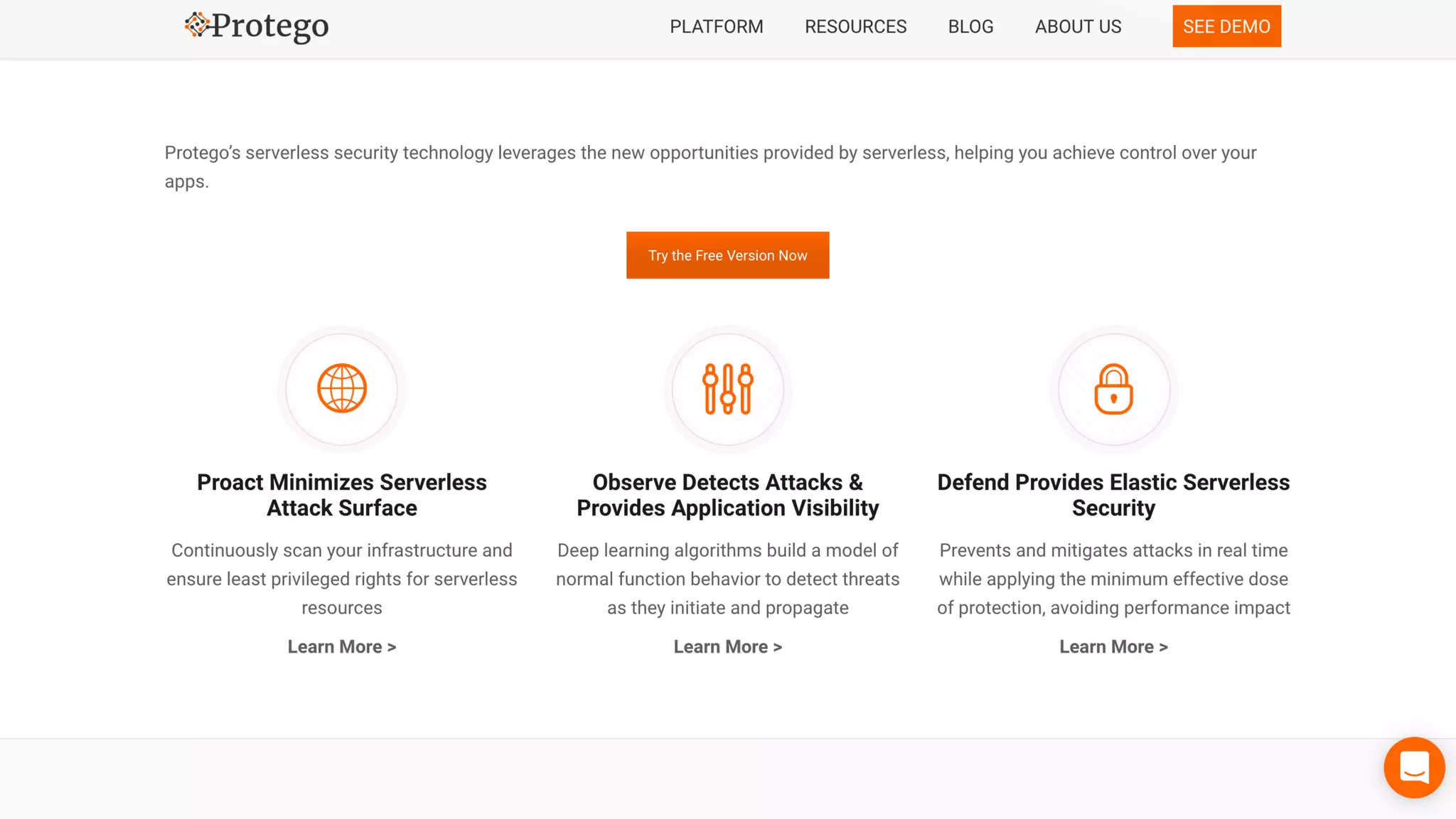The width and height of the screenshot is (1456, 819).
Task: Open the ABOUT US menu
Action: (1078, 26)
